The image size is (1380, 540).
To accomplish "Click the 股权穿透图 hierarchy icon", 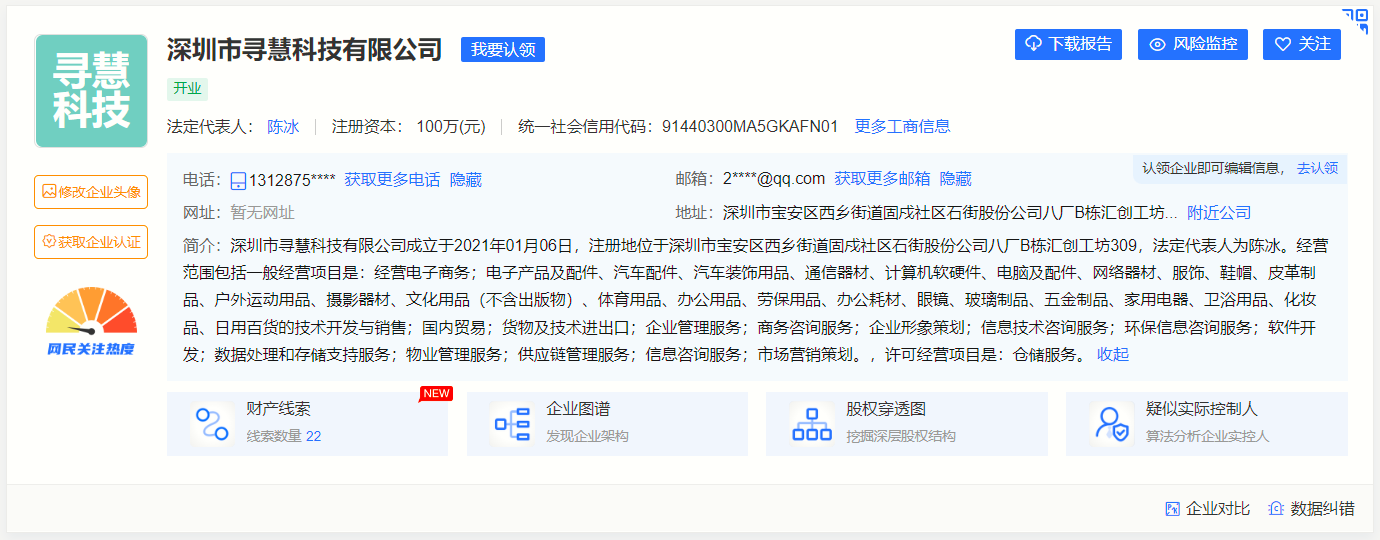I will pos(811,424).
